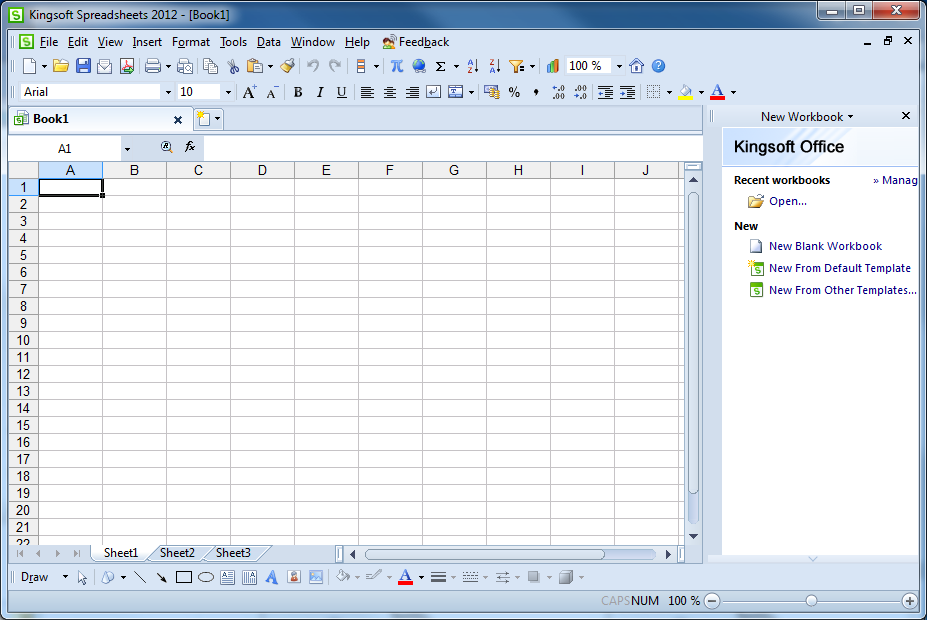
Task: Click Merge and Center icon
Action: click(x=455, y=92)
